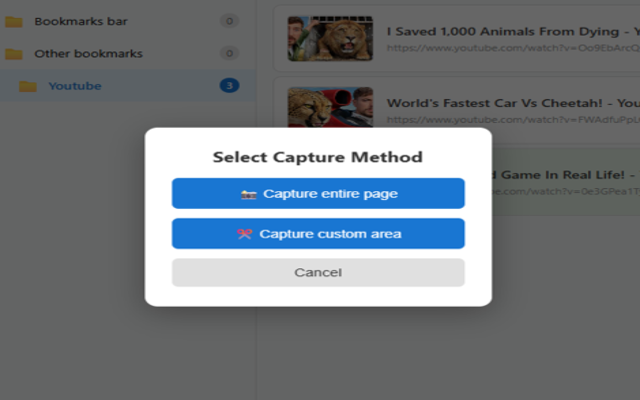Click the Bookmarks bar count badge

coord(229,21)
